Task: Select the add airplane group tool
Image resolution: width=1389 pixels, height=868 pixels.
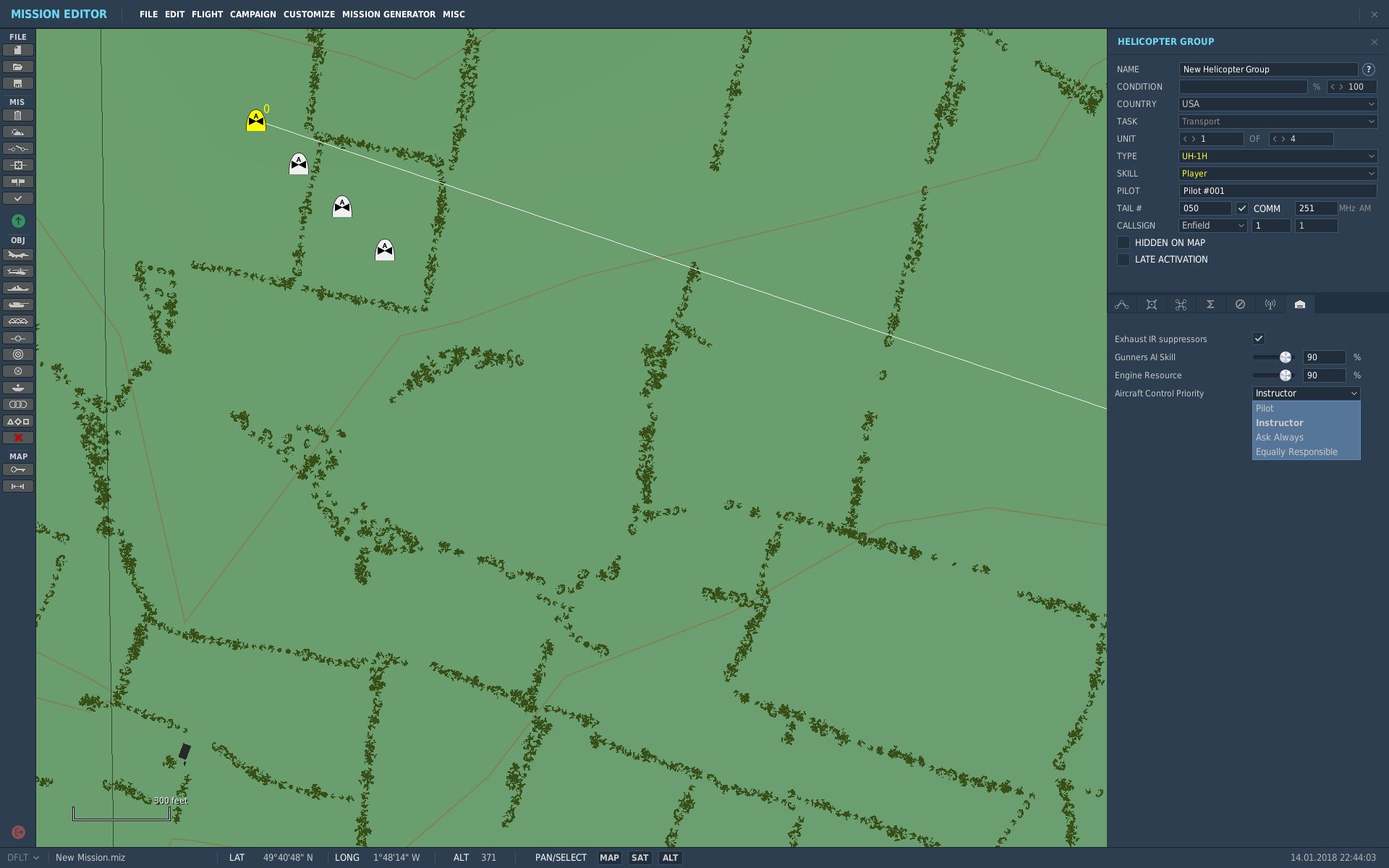Action: click(x=18, y=255)
